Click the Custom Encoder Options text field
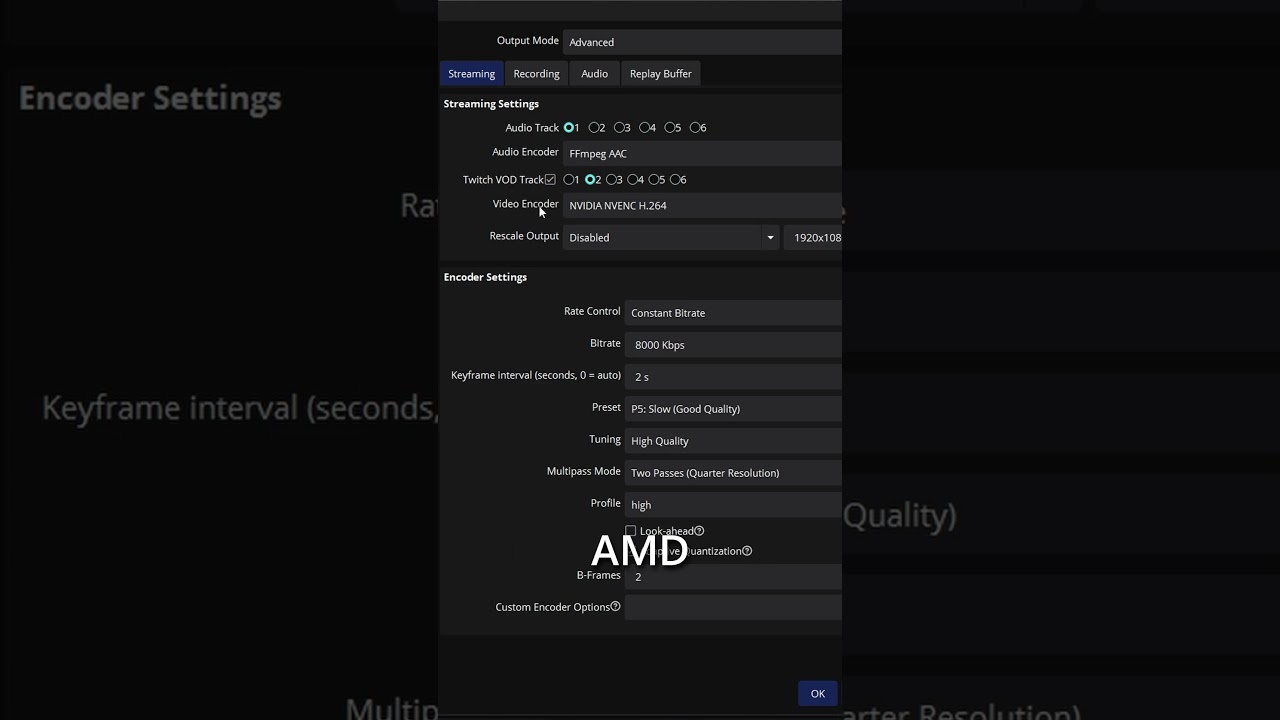This screenshot has width=1280, height=720. click(x=733, y=607)
